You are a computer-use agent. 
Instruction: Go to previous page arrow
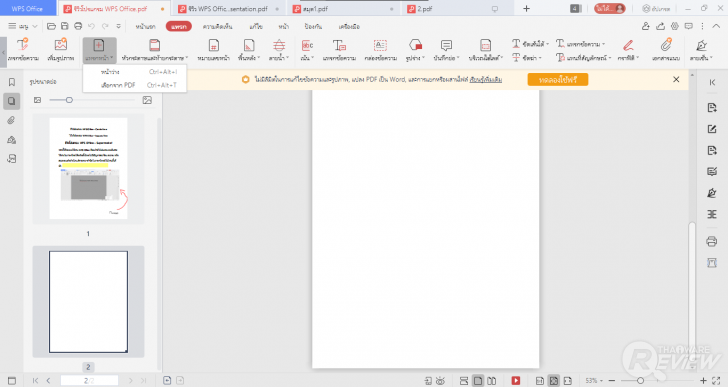[x=48, y=381]
